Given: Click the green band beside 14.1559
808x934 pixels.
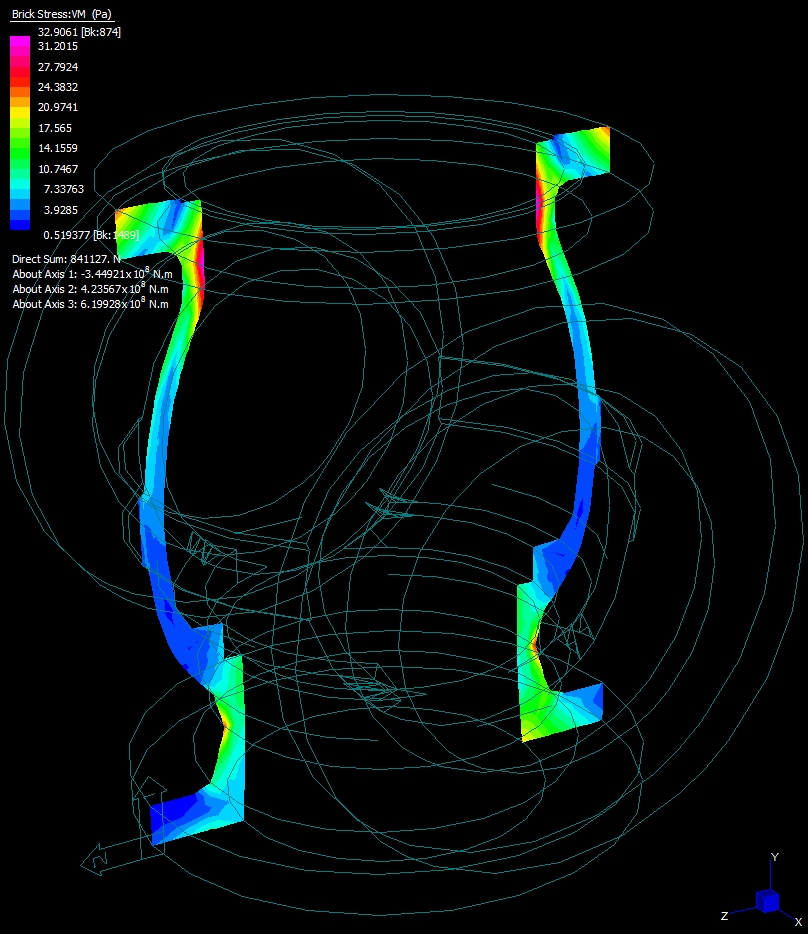Looking at the screenshot, I should click(20, 148).
